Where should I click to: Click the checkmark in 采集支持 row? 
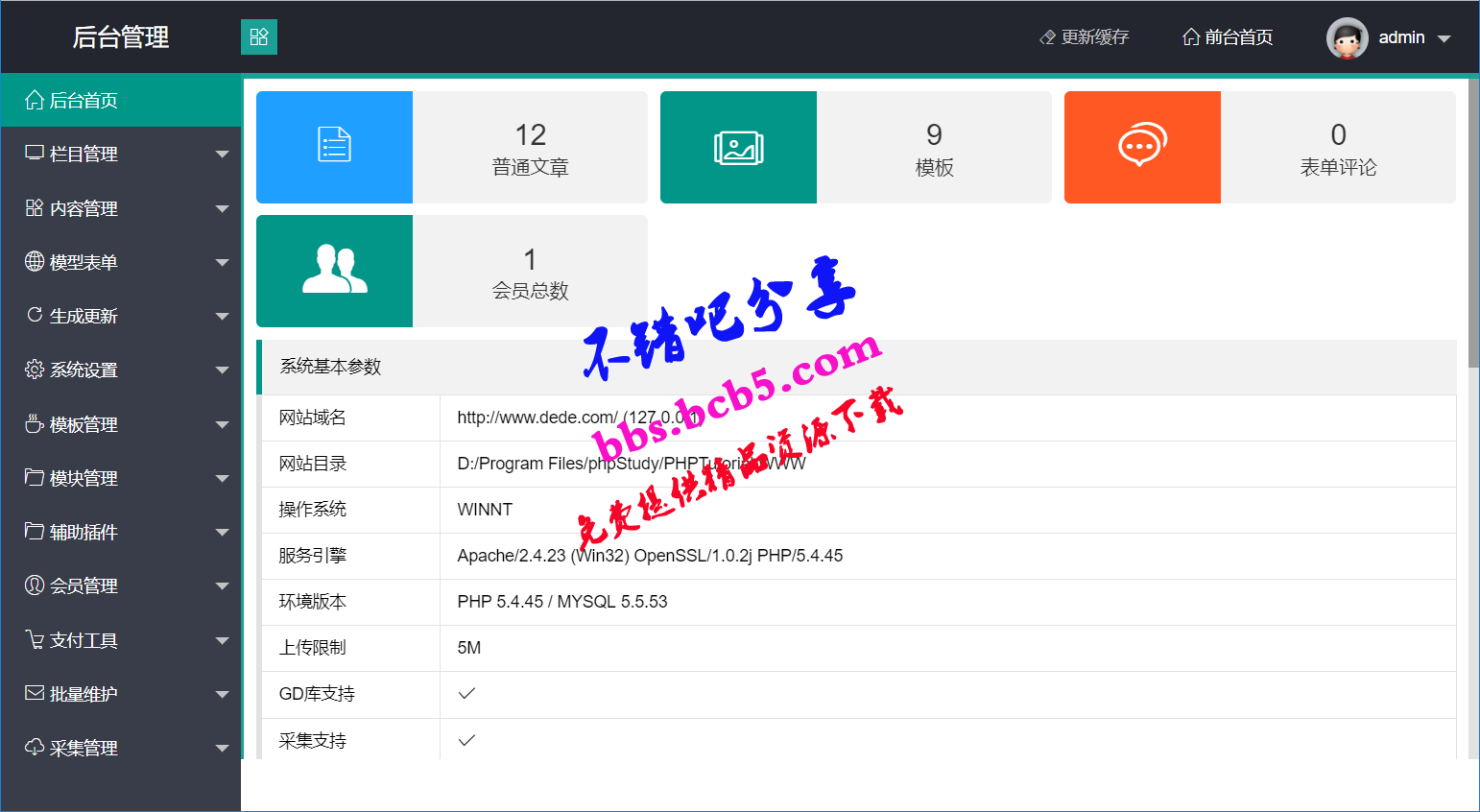tap(467, 740)
